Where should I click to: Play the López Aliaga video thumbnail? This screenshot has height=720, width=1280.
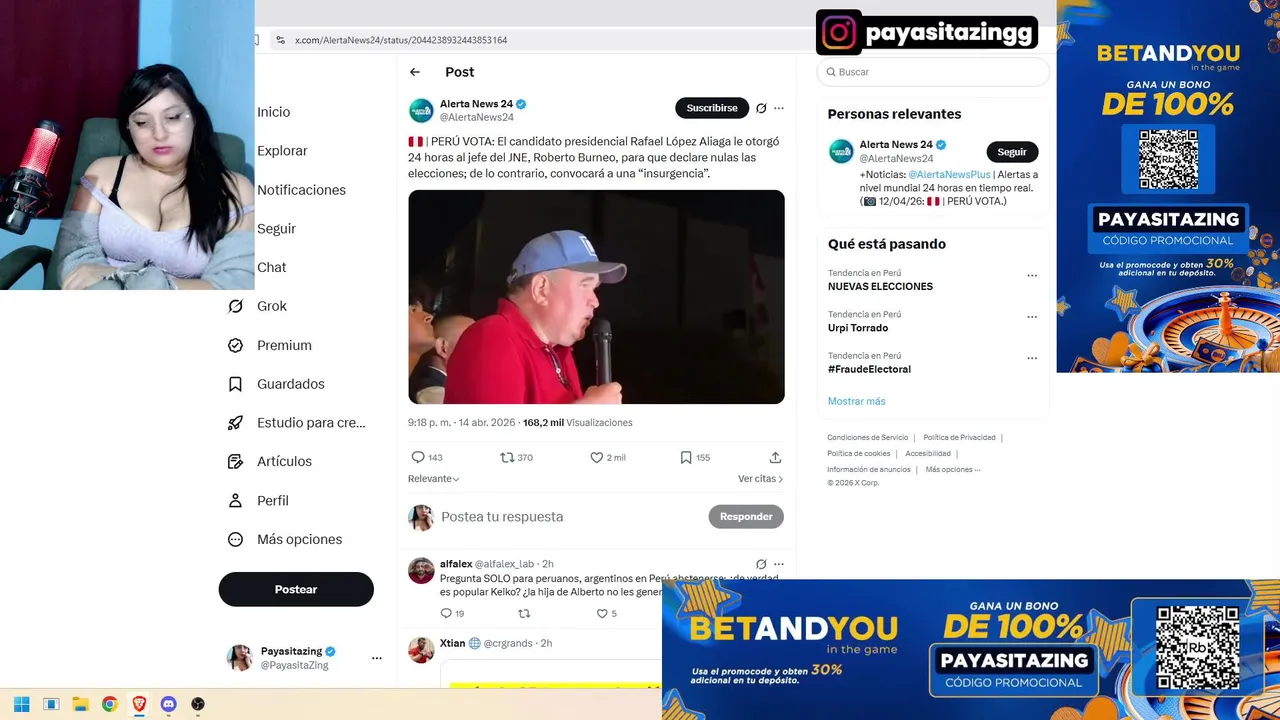pos(596,297)
